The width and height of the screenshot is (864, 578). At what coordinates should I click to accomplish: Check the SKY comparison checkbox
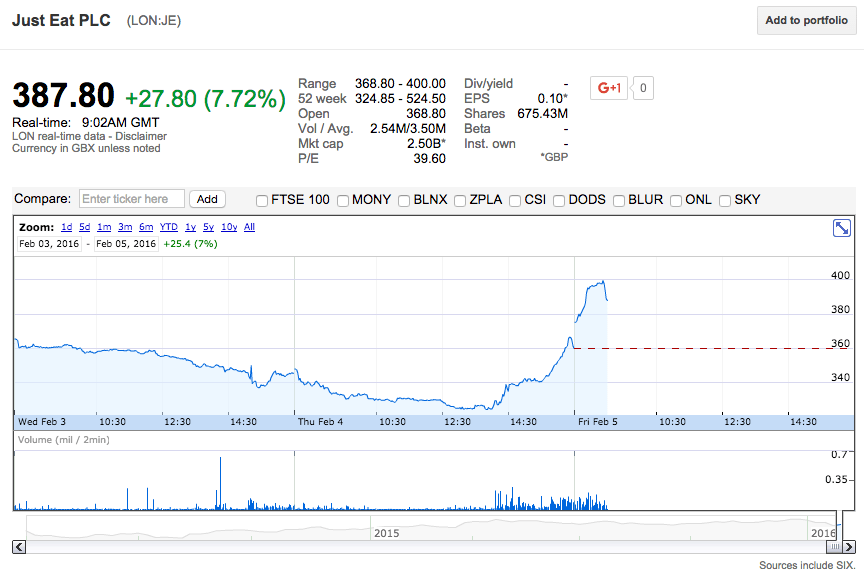click(725, 200)
